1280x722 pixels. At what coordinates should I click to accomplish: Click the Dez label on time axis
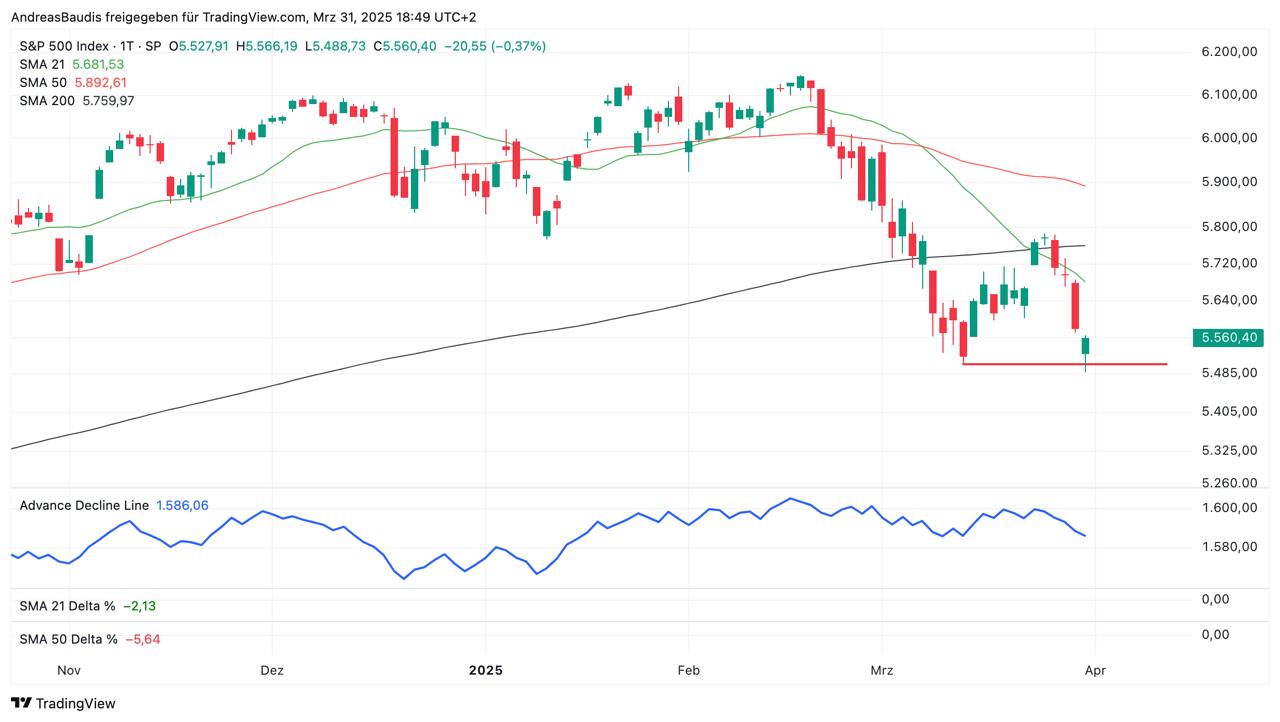271,669
